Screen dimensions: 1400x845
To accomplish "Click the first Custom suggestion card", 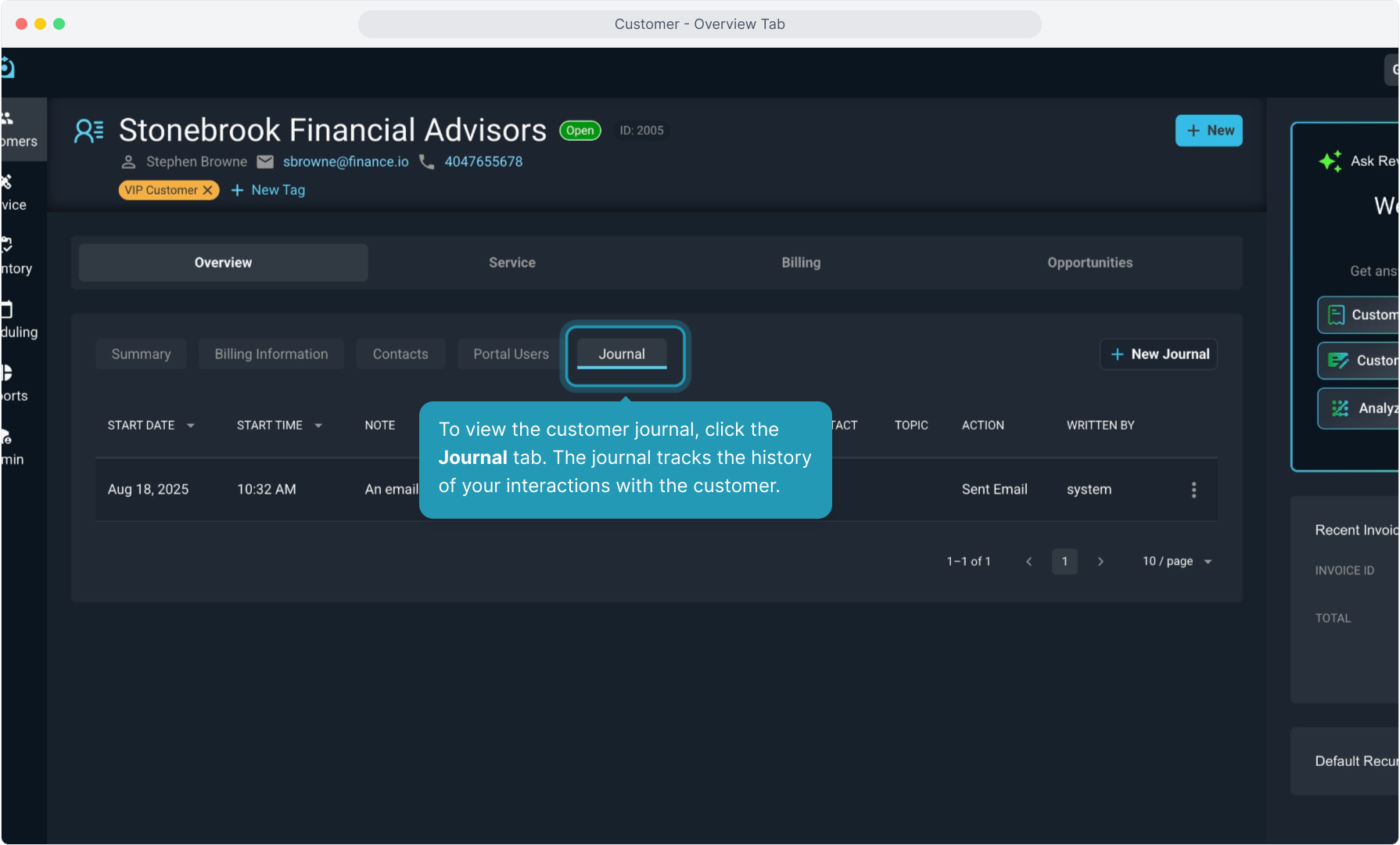I will 1359,315.
